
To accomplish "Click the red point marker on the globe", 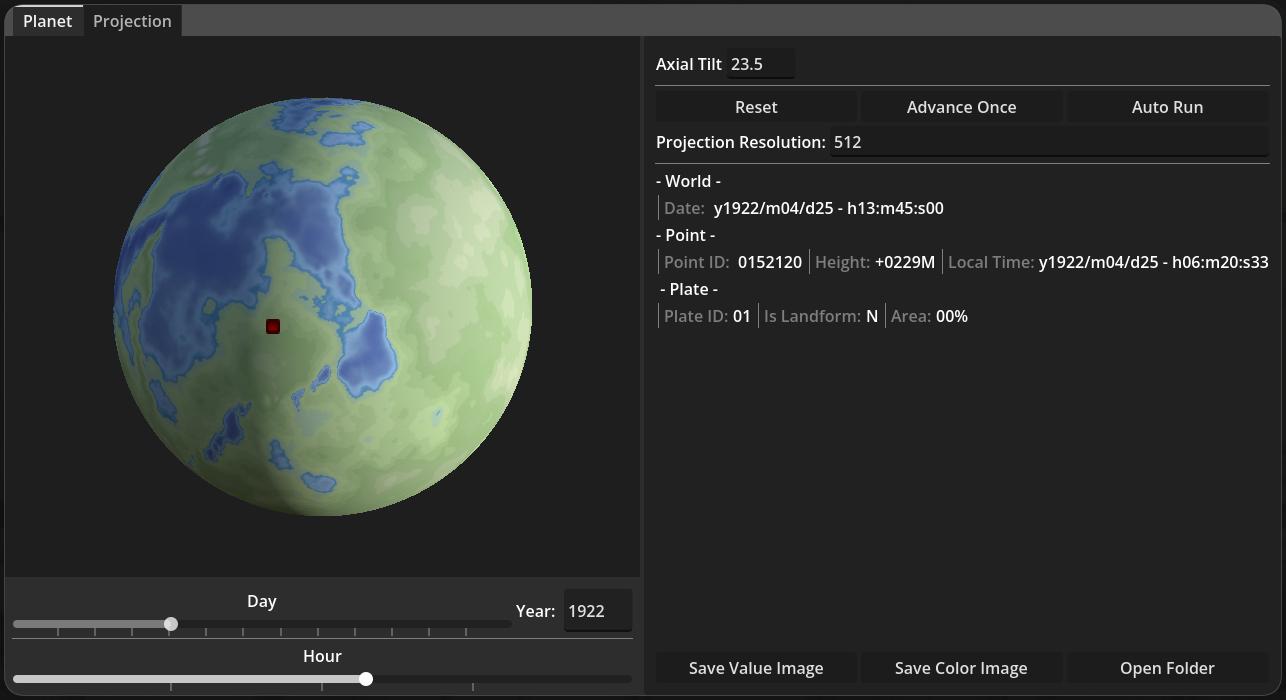I will pyautogui.click(x=273, y=326).
